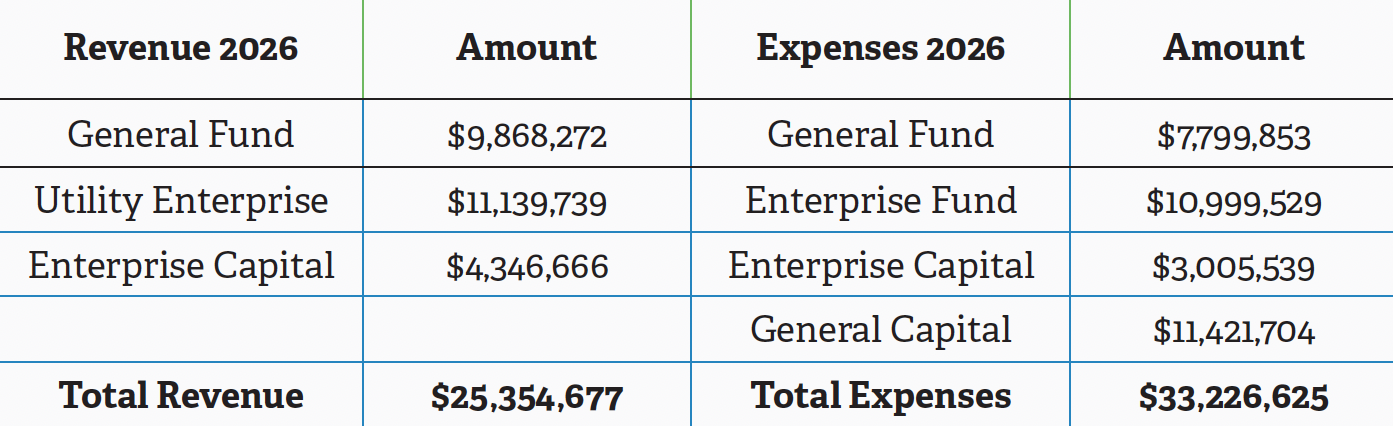This screenshot has width=1393, height=426.
Task: Select the Expenses 2026 header cell
Action: point(880,48)
